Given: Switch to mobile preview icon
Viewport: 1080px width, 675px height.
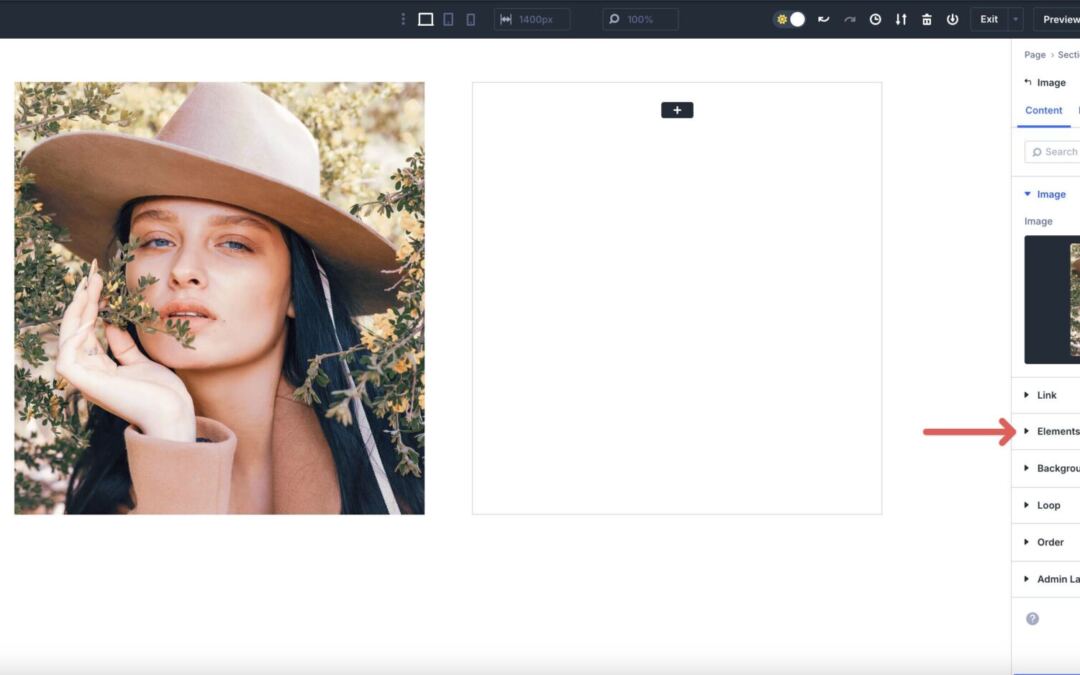Looking at the screenshot, I should 469,19.
